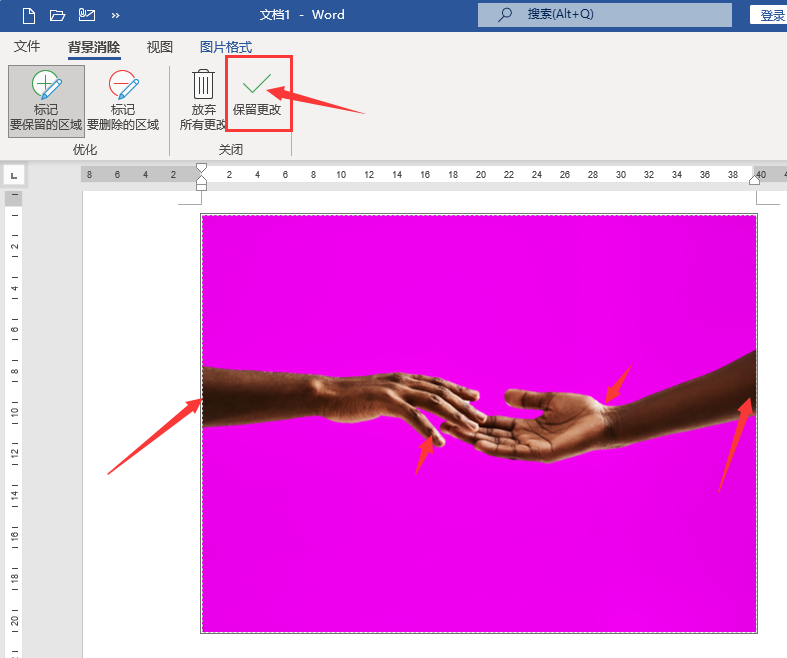Click the 关闭 group label
Image resolution: width=787 pixels, height=658 pixels.
[x=231, y=150]
